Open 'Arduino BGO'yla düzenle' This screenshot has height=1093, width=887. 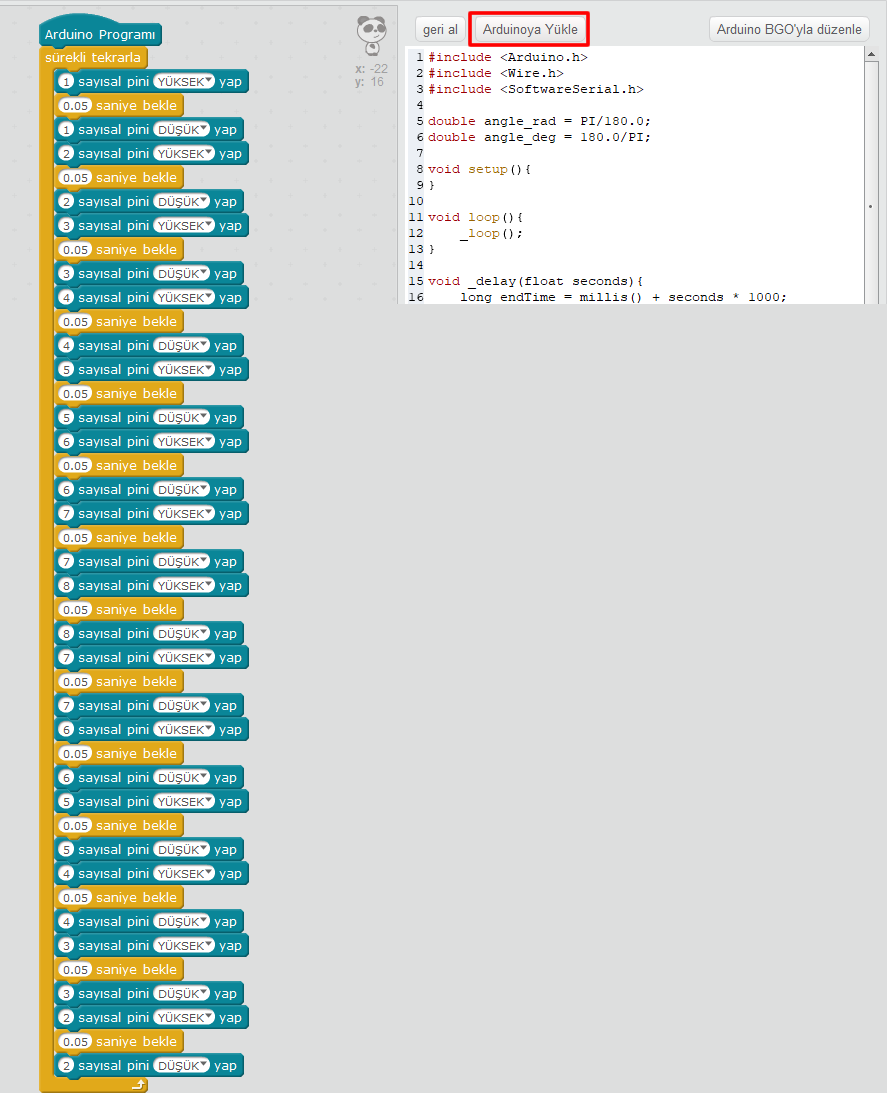coord(789,29)
